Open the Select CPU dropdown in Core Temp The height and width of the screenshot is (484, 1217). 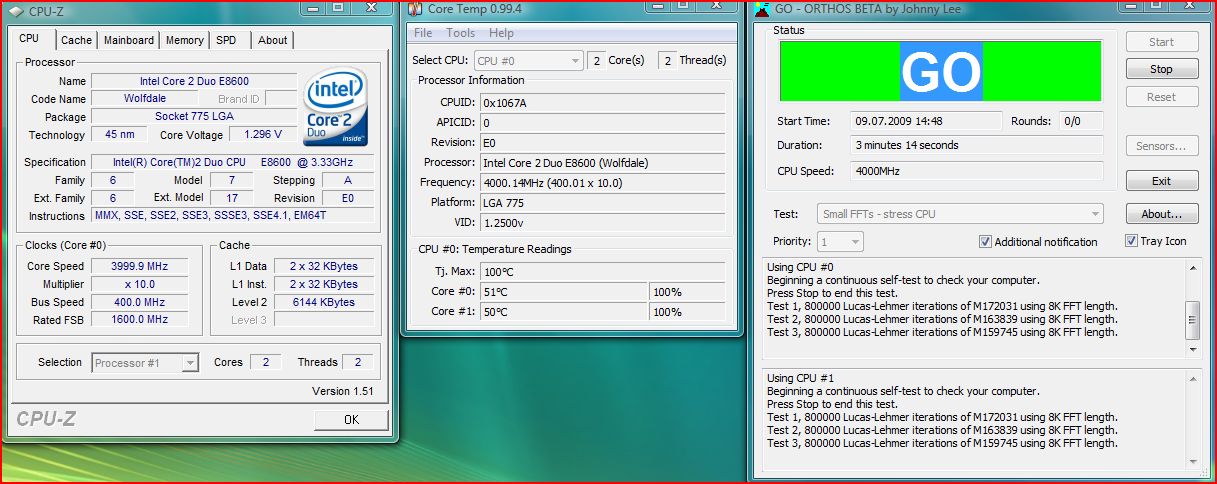(529, 61)
